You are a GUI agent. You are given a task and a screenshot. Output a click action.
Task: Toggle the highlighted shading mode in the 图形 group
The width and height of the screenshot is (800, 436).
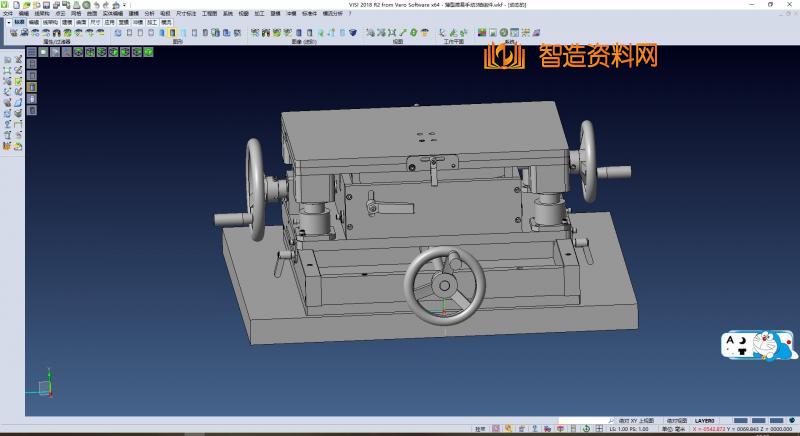[171, 33]
